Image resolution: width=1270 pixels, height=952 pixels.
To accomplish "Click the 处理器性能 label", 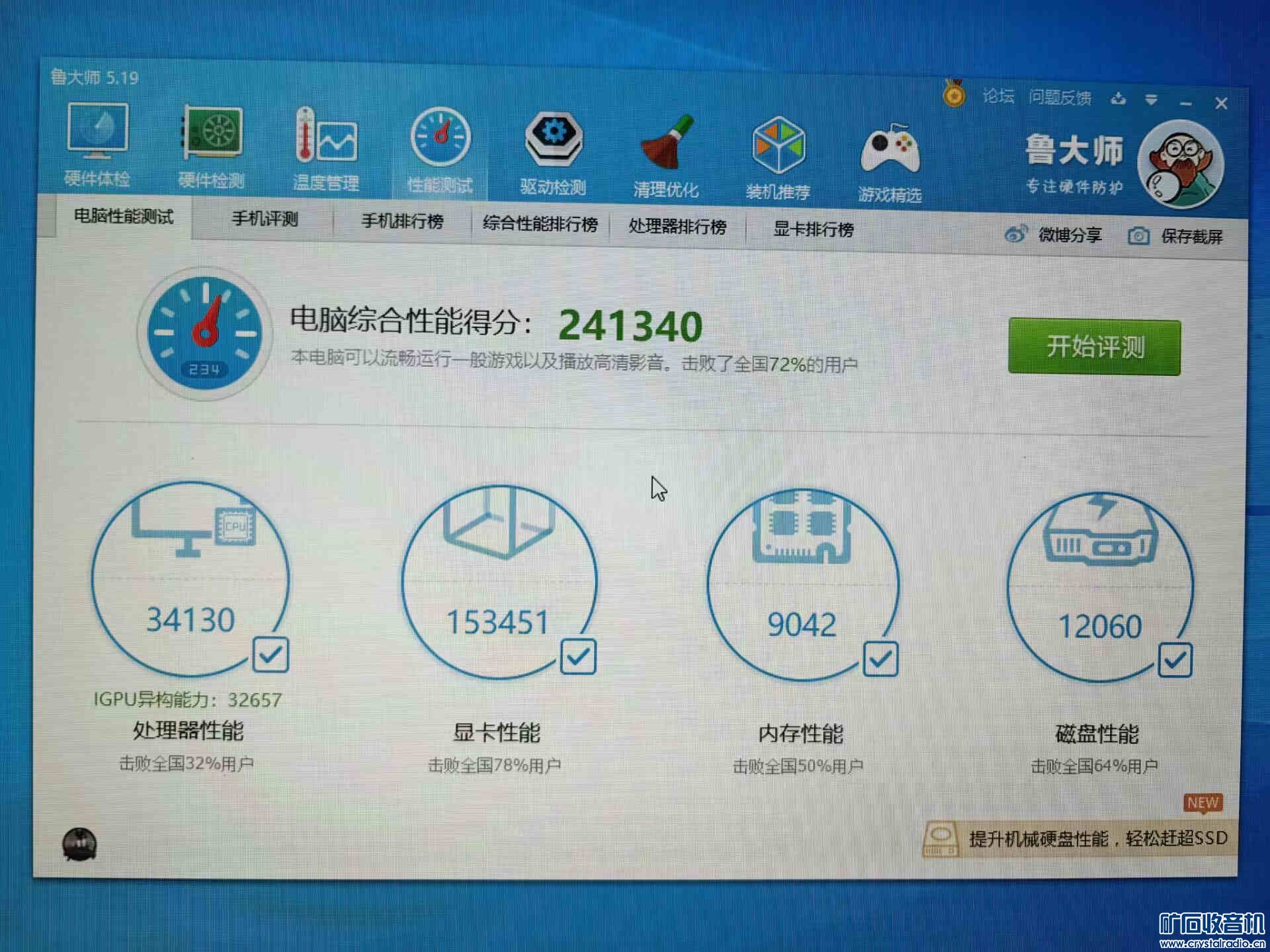I will 189,730.
